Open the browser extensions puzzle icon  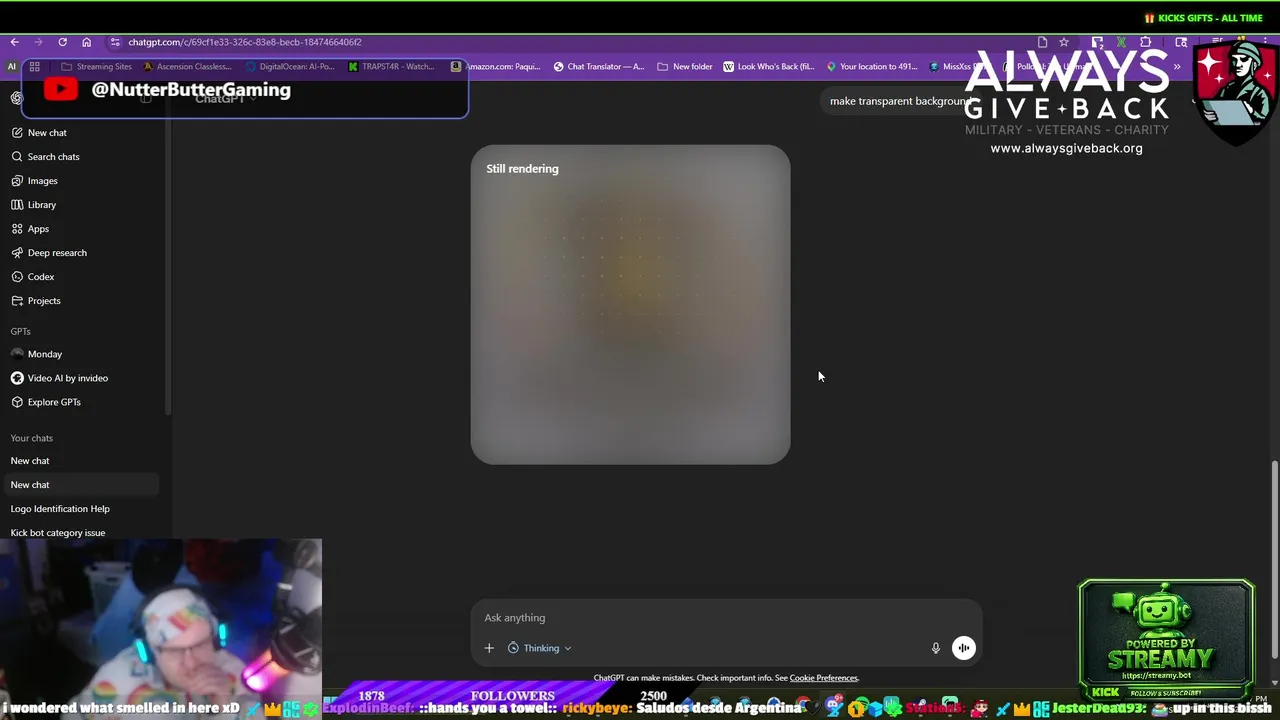[1146, 42]
